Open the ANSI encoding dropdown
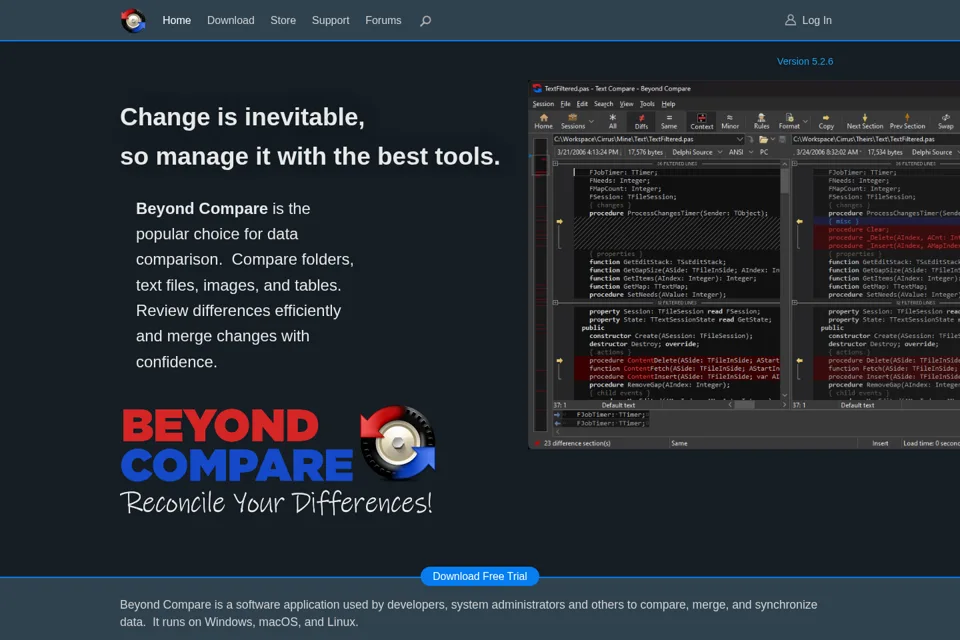Image resolution: width=960 pixels, height=640 pixels. [x=751, y=152]
